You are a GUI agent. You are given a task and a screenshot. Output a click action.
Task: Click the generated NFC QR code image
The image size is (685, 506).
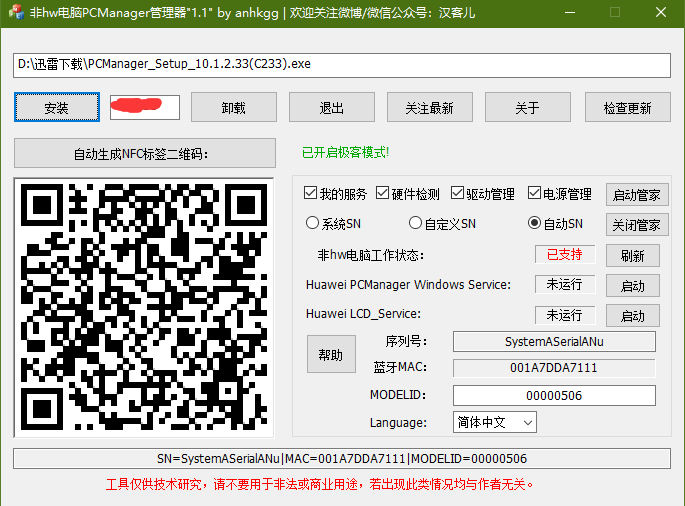pos(144,307)
